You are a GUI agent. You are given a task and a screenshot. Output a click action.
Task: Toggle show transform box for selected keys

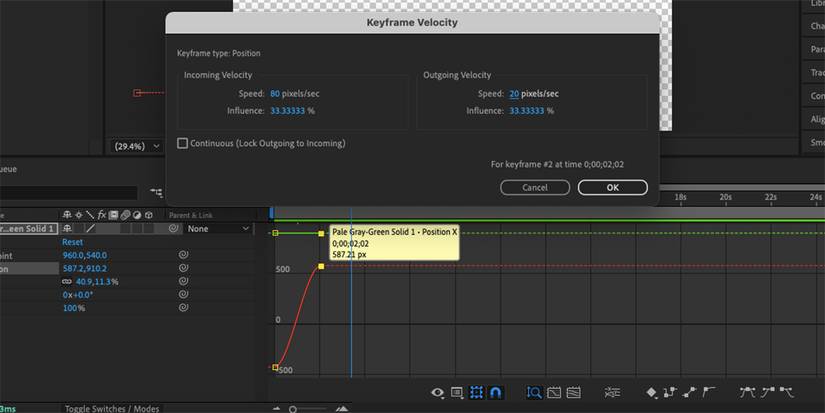click(x=477, y=392)
